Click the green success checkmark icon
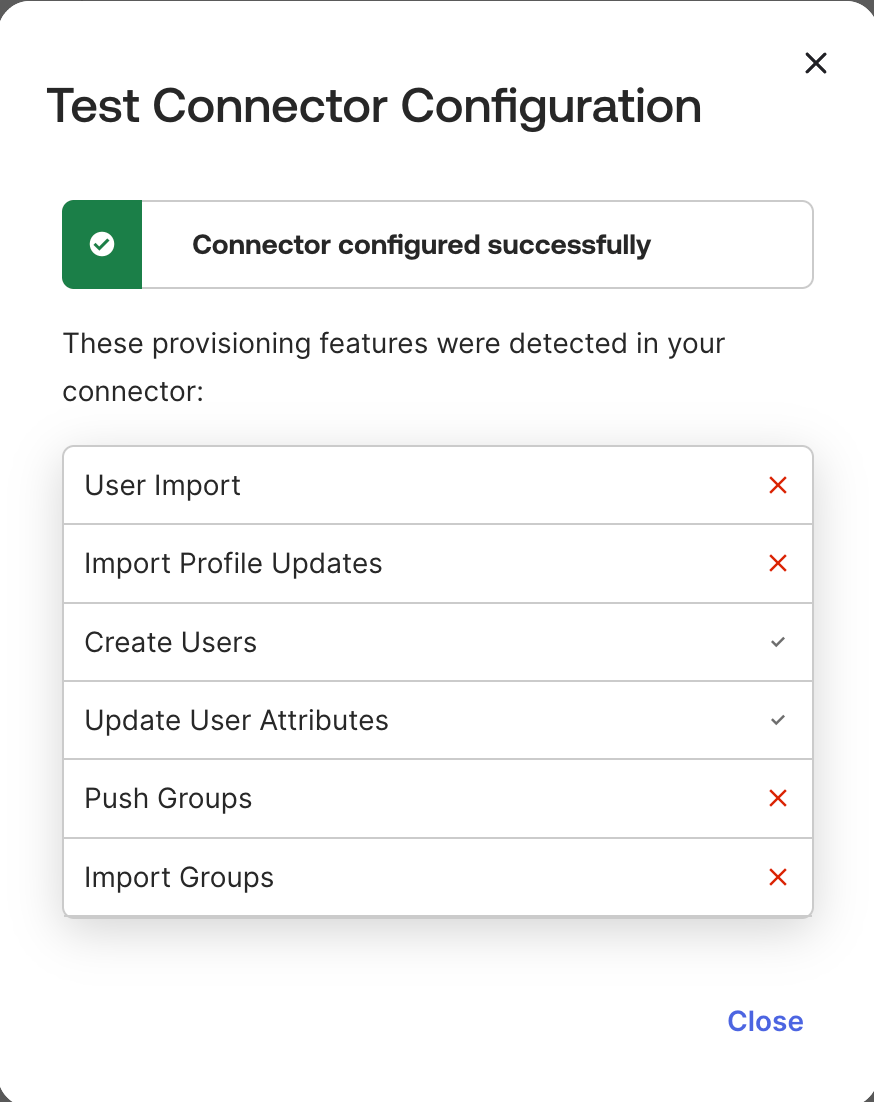This screenshot has height=1102, width=874. coord(102,245)
